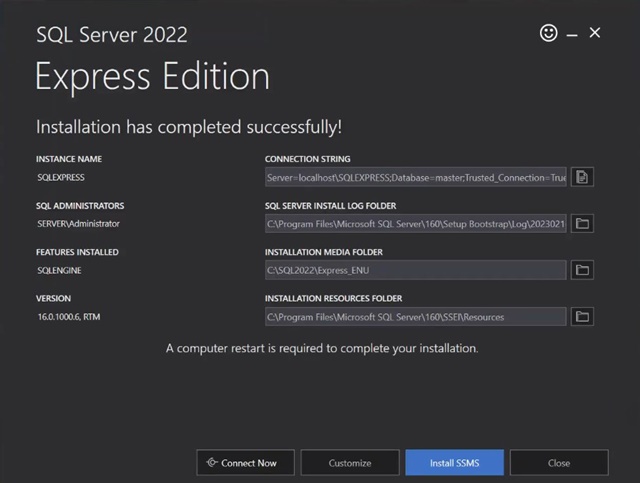Open the SQL Server install log folder
This screenshot has width=640, height=483.
[582, 223]
